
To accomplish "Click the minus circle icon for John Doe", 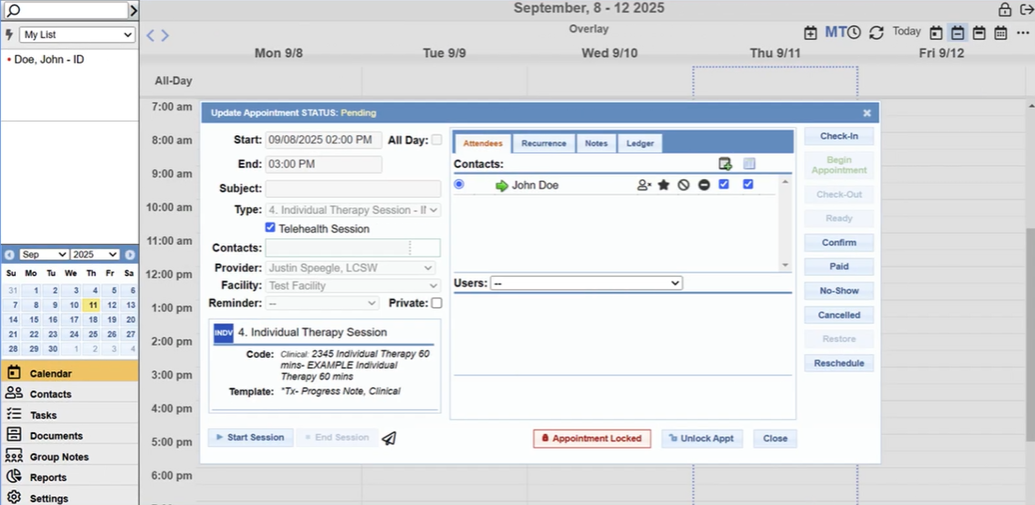I will (704, 185).
